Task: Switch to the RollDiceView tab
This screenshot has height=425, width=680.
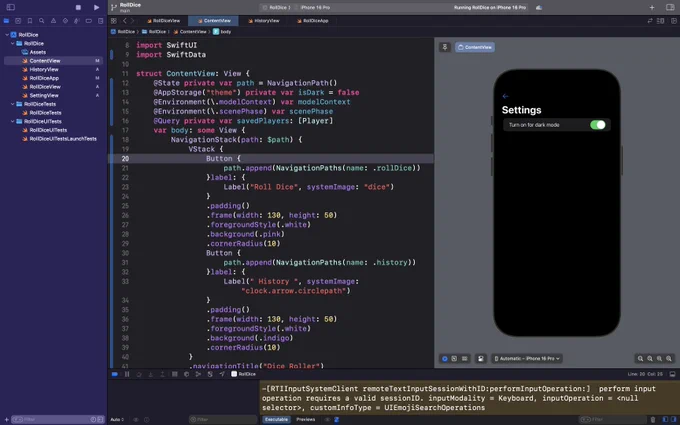Action: pyautogui.click(x=163, y=20)
